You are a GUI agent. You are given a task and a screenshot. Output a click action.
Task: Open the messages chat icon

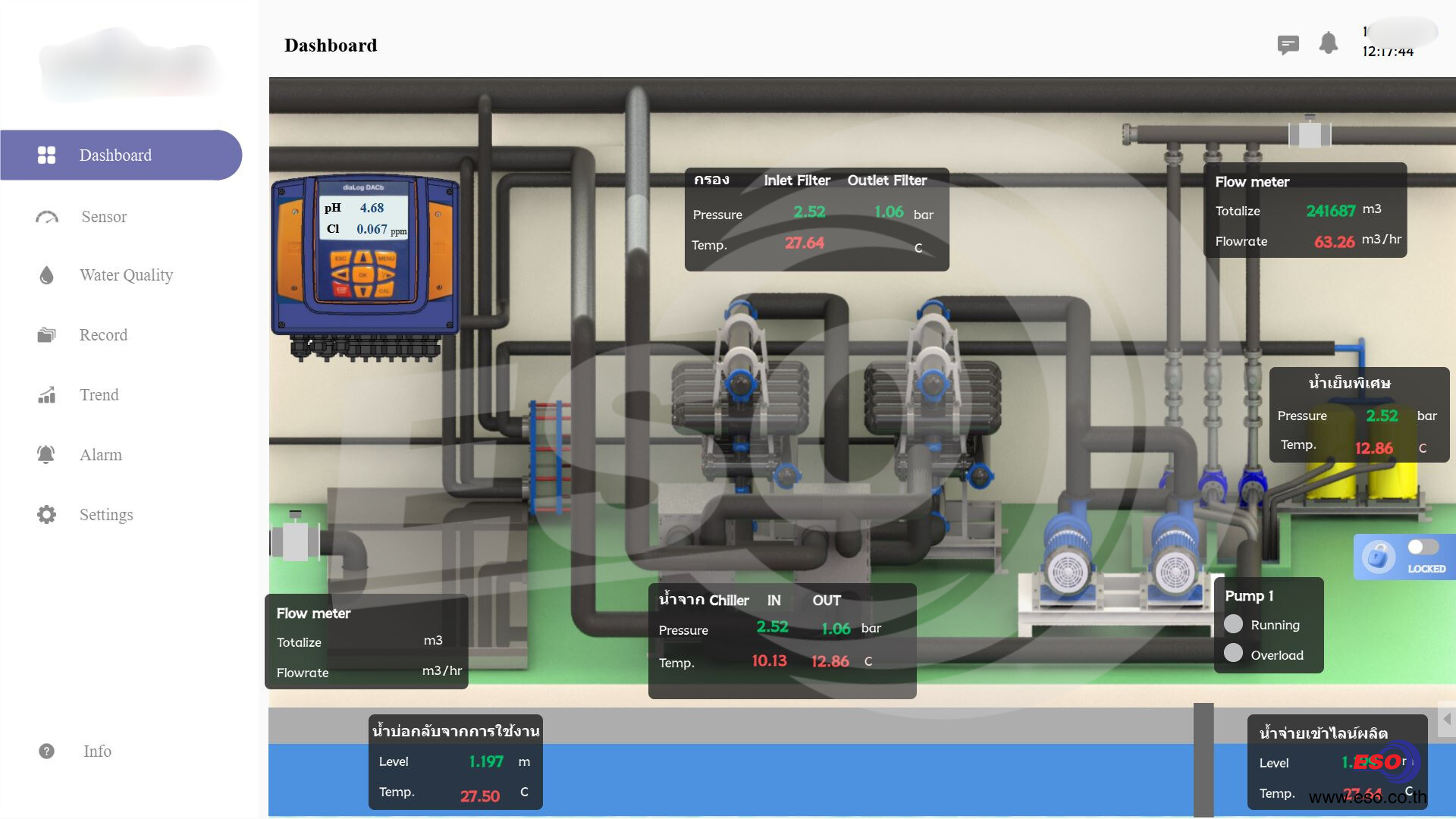point(1288,45)
